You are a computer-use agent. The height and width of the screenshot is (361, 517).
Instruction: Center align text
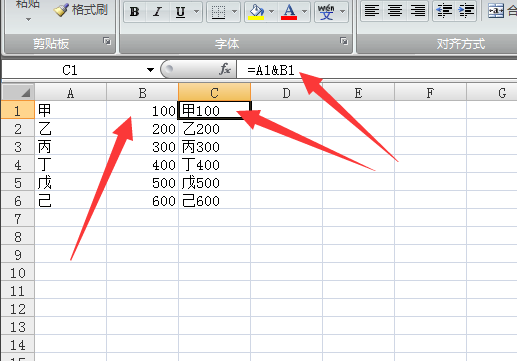pyautogui.click(x=395, y=11)
